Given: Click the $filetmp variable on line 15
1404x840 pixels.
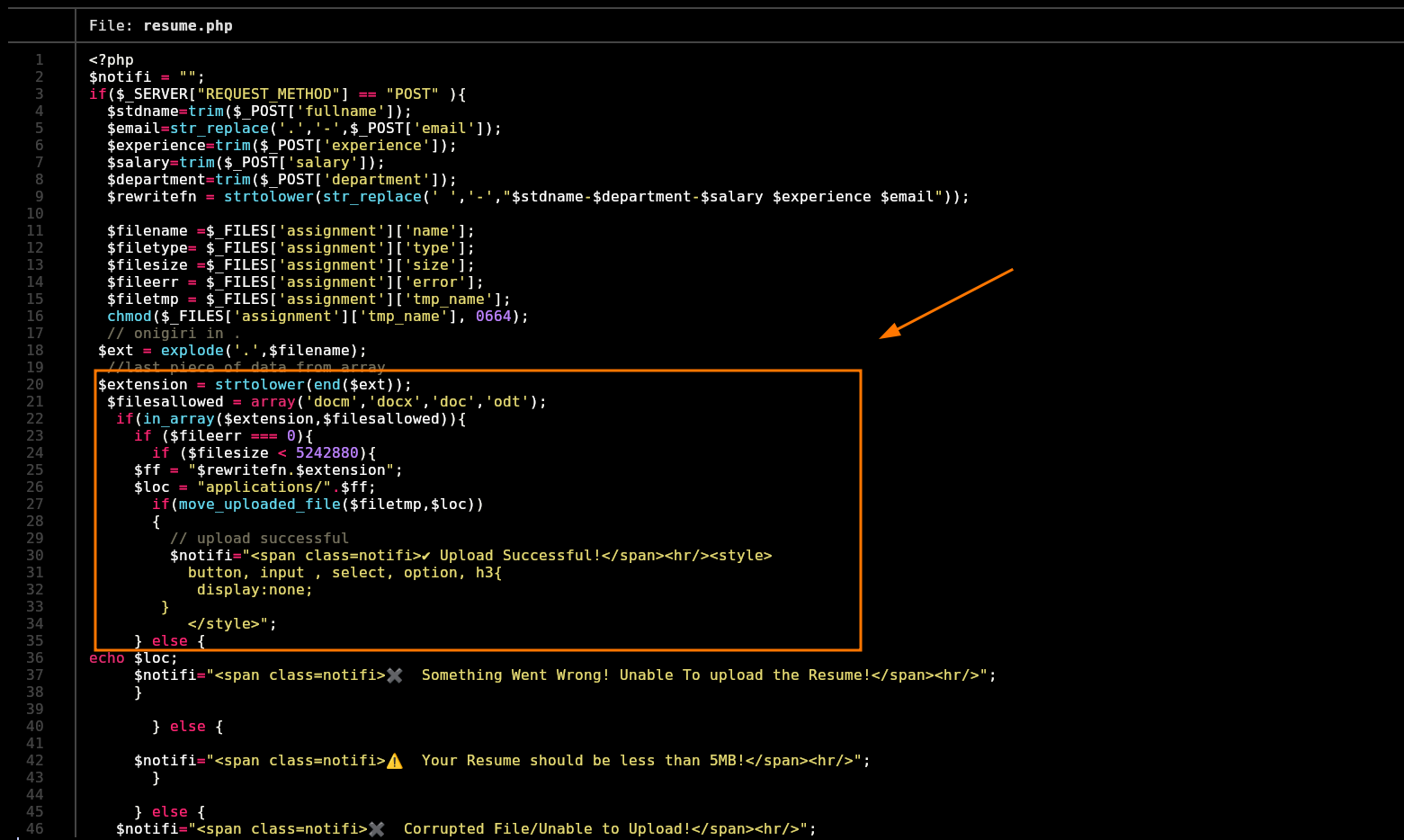Looking at the screenshot, I should 143,299.
